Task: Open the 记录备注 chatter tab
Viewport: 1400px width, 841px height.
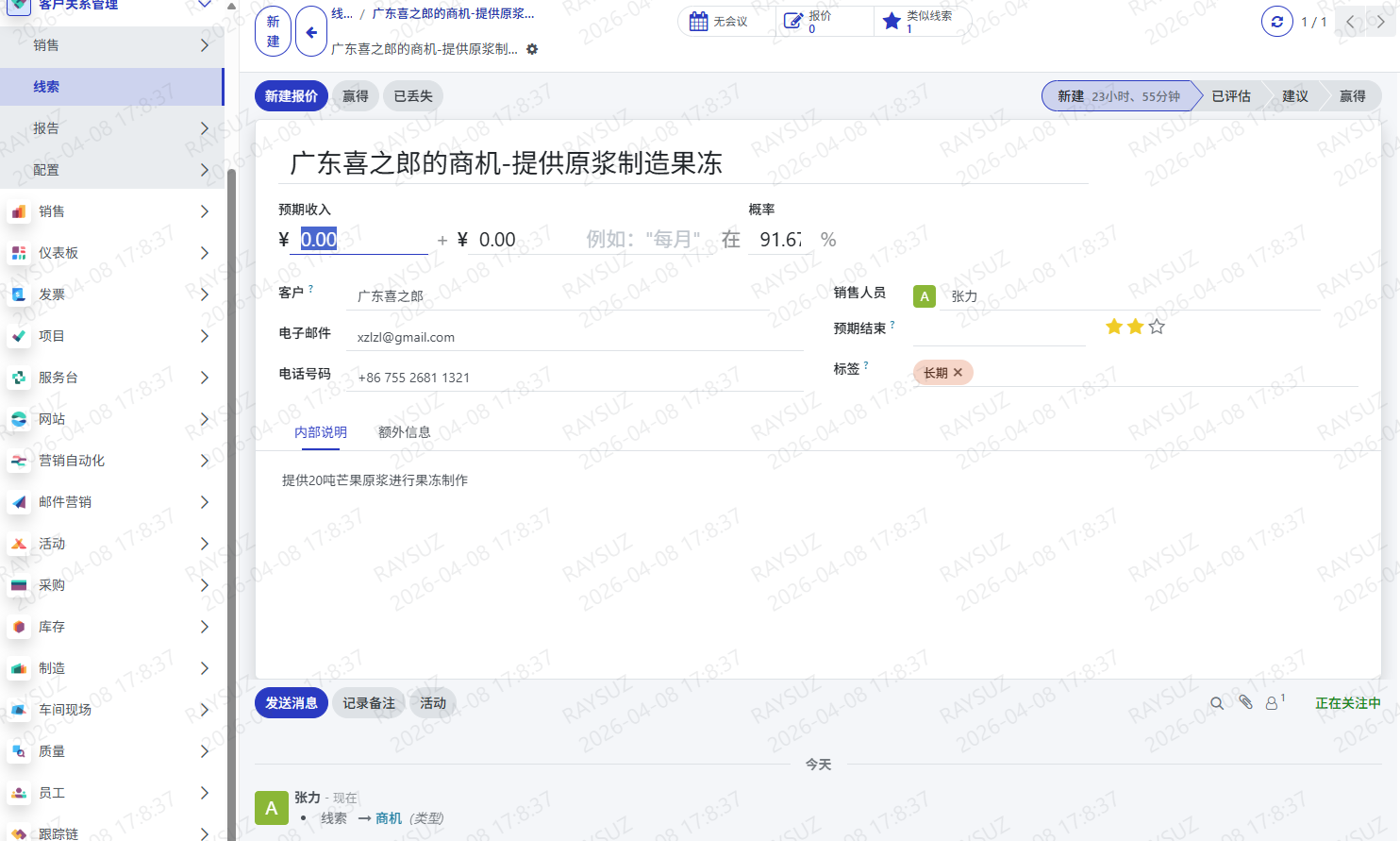Action: (369, 703)
